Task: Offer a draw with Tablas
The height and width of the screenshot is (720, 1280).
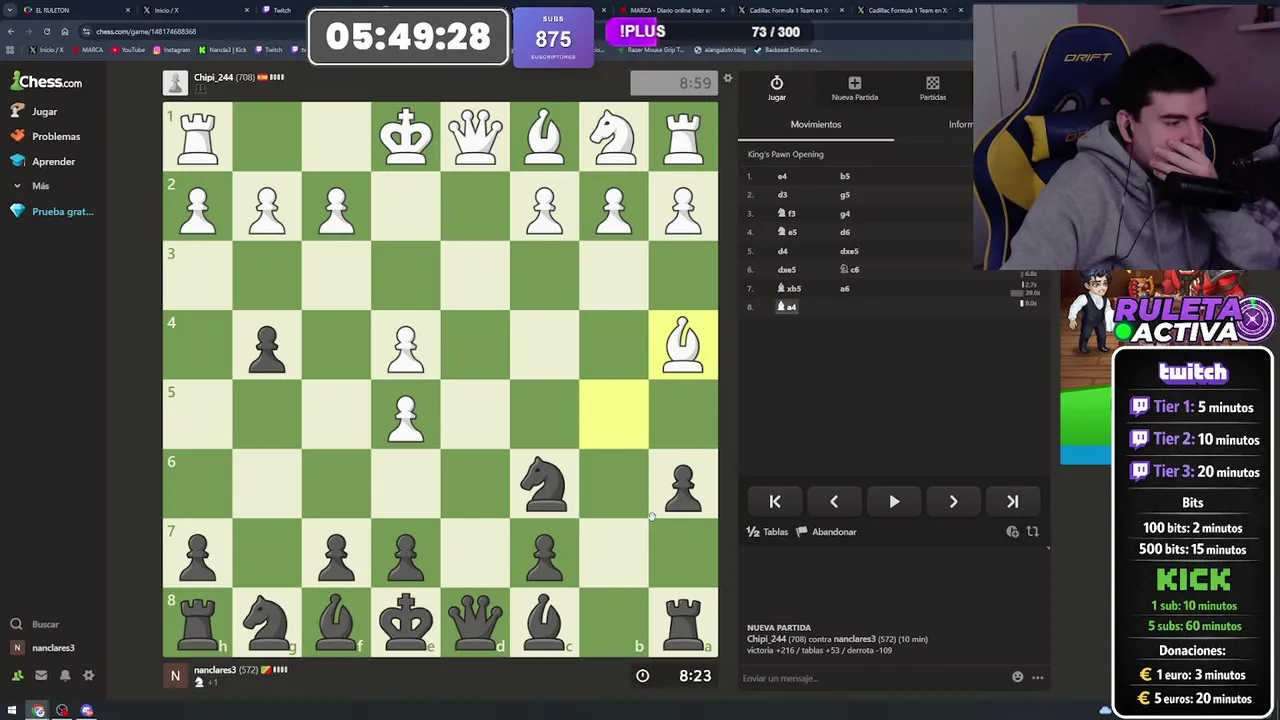Action: coord(768,532)
